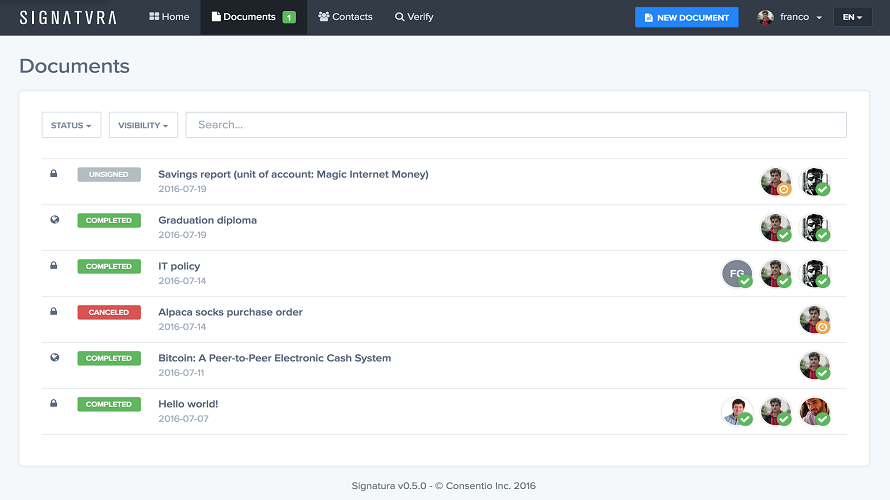Open the Contacts section
890x500 pixels.
coord(345,17)
